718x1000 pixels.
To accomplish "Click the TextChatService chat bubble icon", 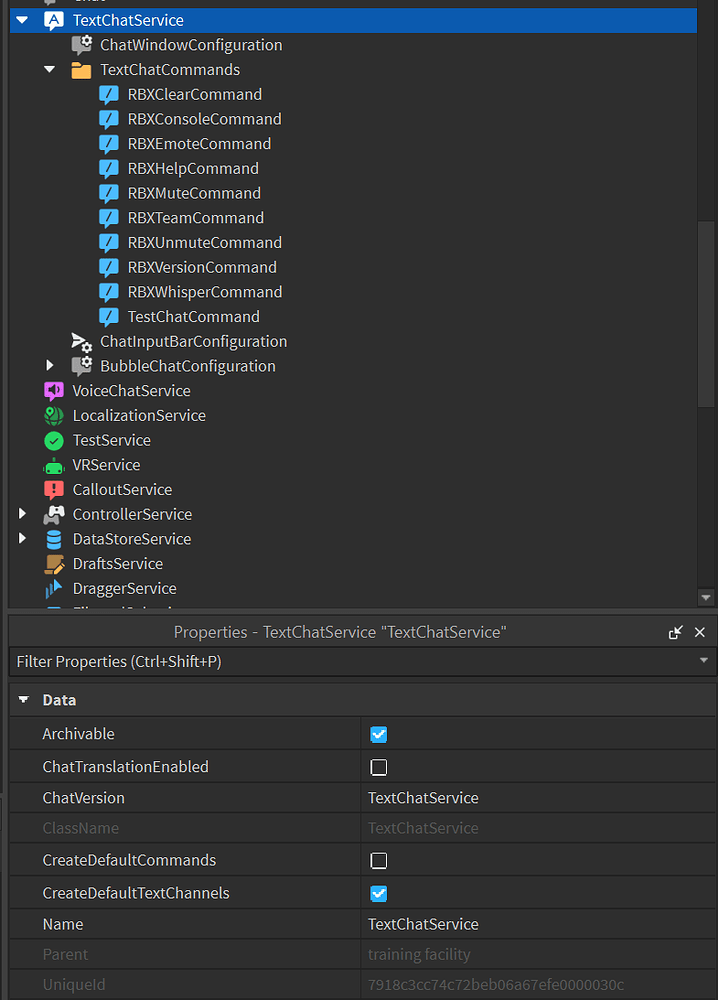I will coord(53,20).
